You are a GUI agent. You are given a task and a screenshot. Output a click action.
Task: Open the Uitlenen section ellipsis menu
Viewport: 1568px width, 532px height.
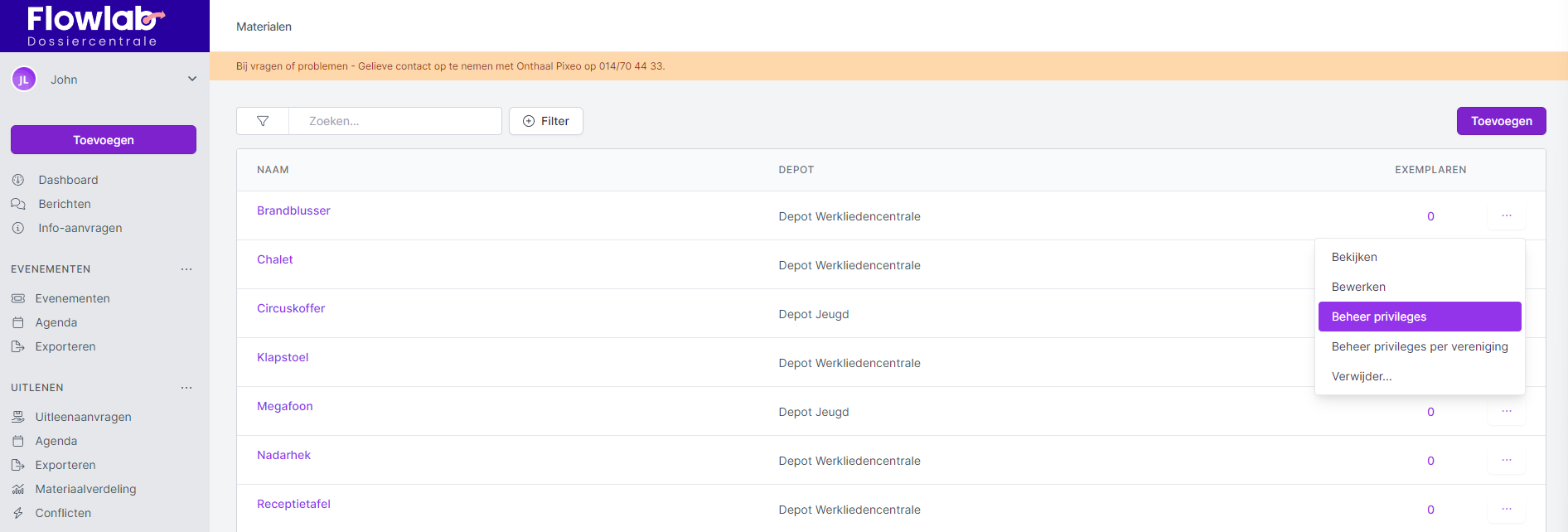(186, 388)
